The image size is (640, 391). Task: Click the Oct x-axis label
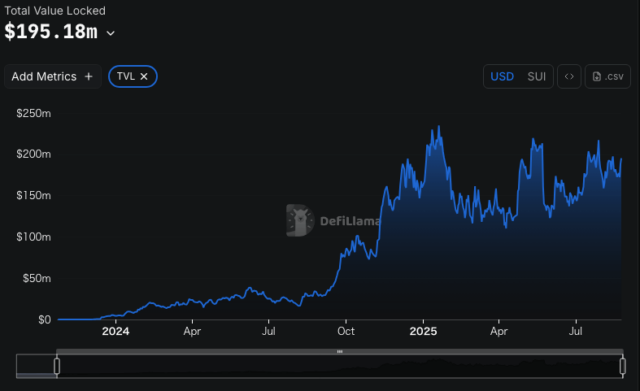point(346,331)
